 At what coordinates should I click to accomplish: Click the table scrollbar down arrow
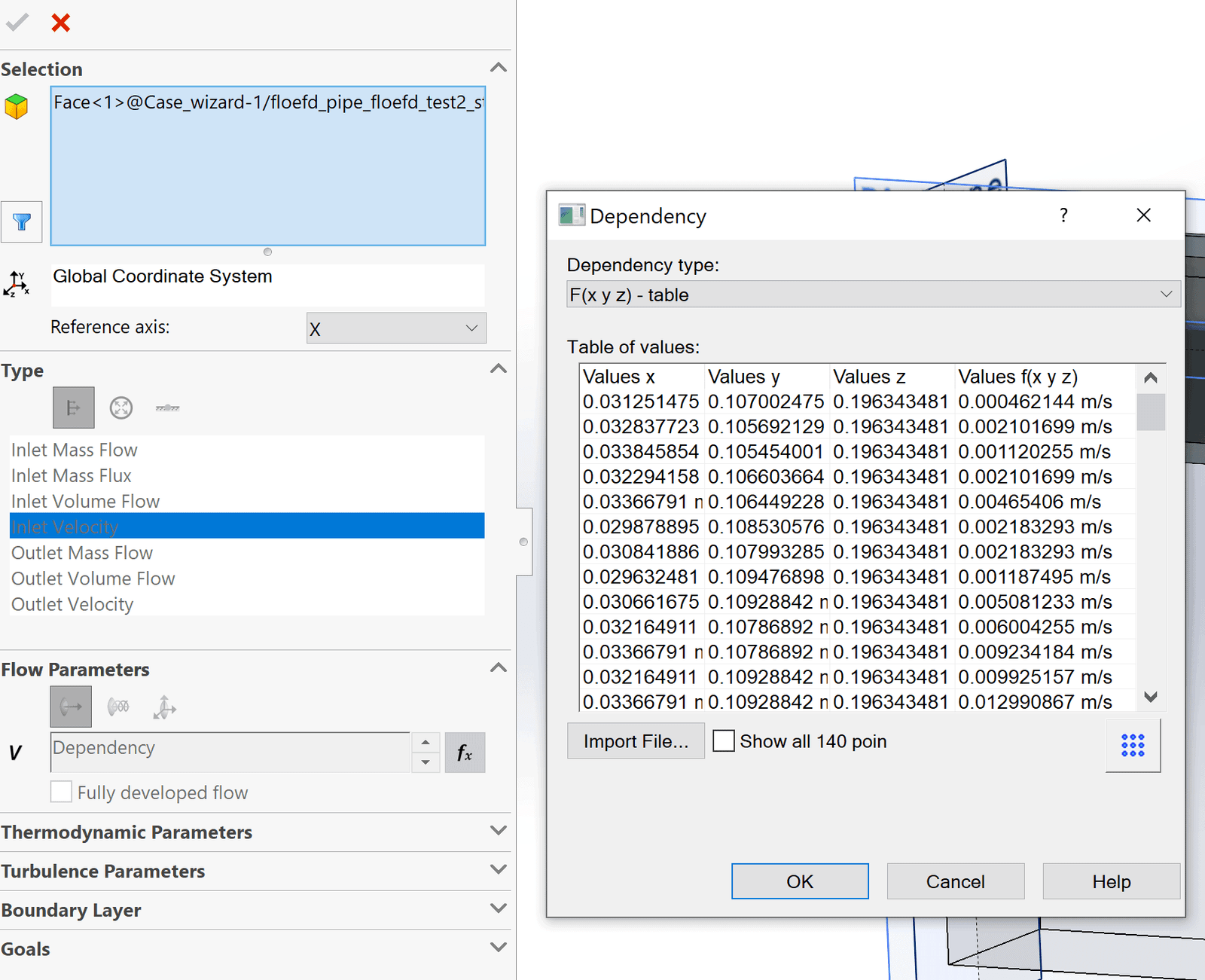tap(1151, 697)
